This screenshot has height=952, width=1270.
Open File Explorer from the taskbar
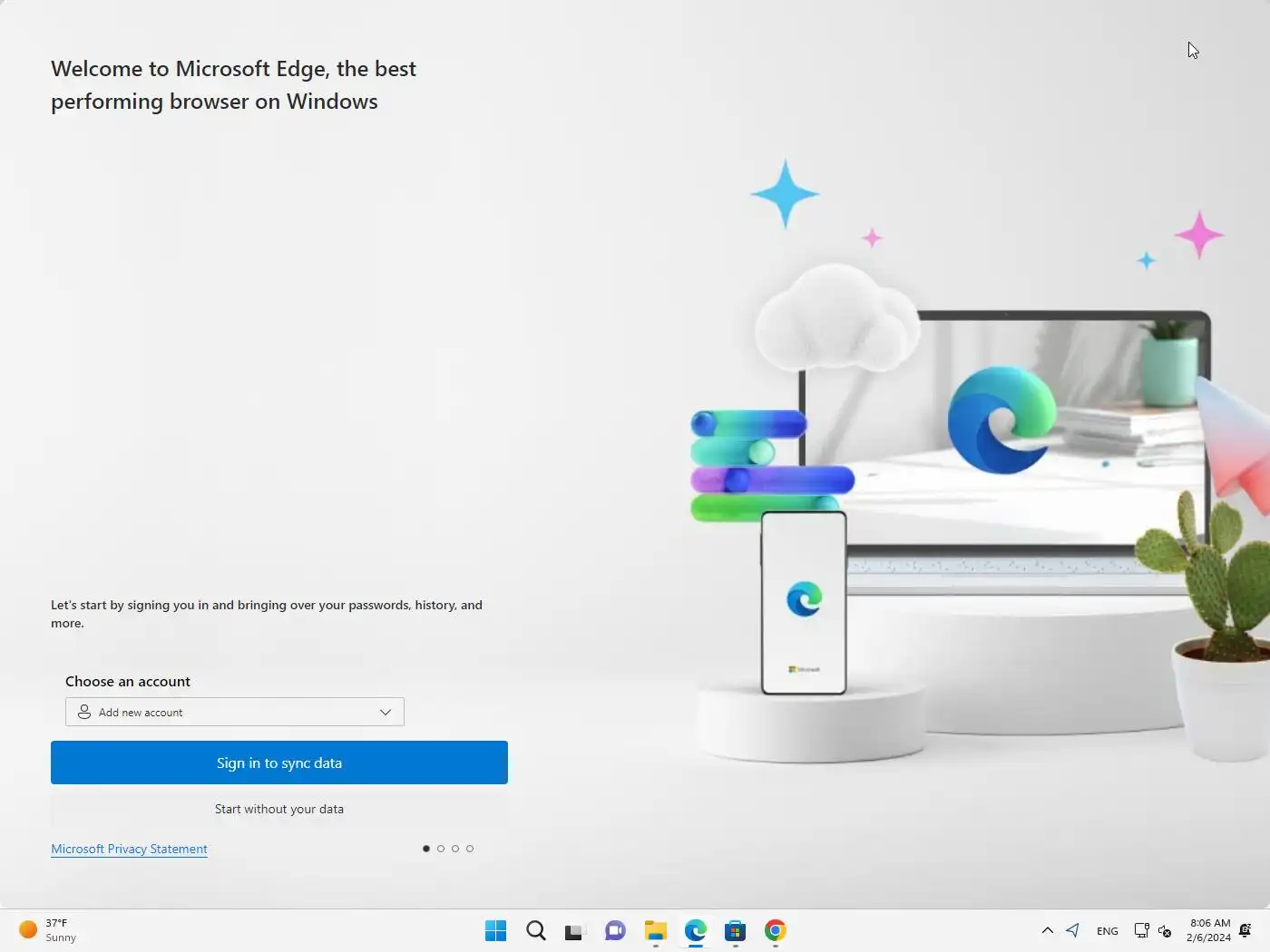[655, 930]
